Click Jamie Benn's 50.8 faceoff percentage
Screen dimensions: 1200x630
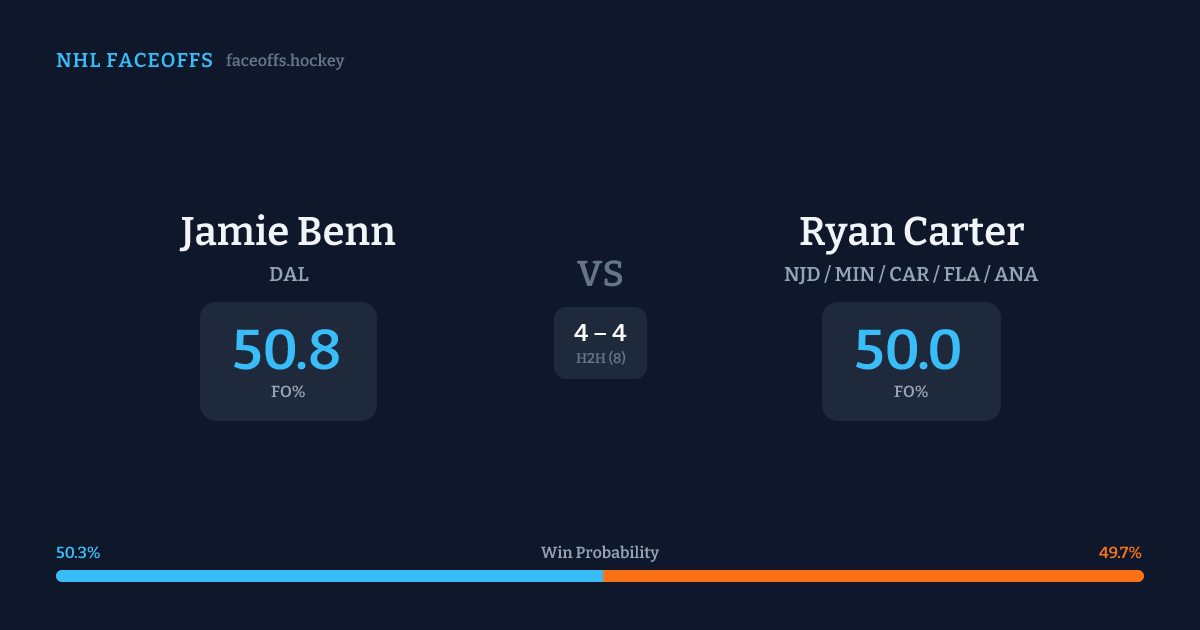(x=287, y=350)
